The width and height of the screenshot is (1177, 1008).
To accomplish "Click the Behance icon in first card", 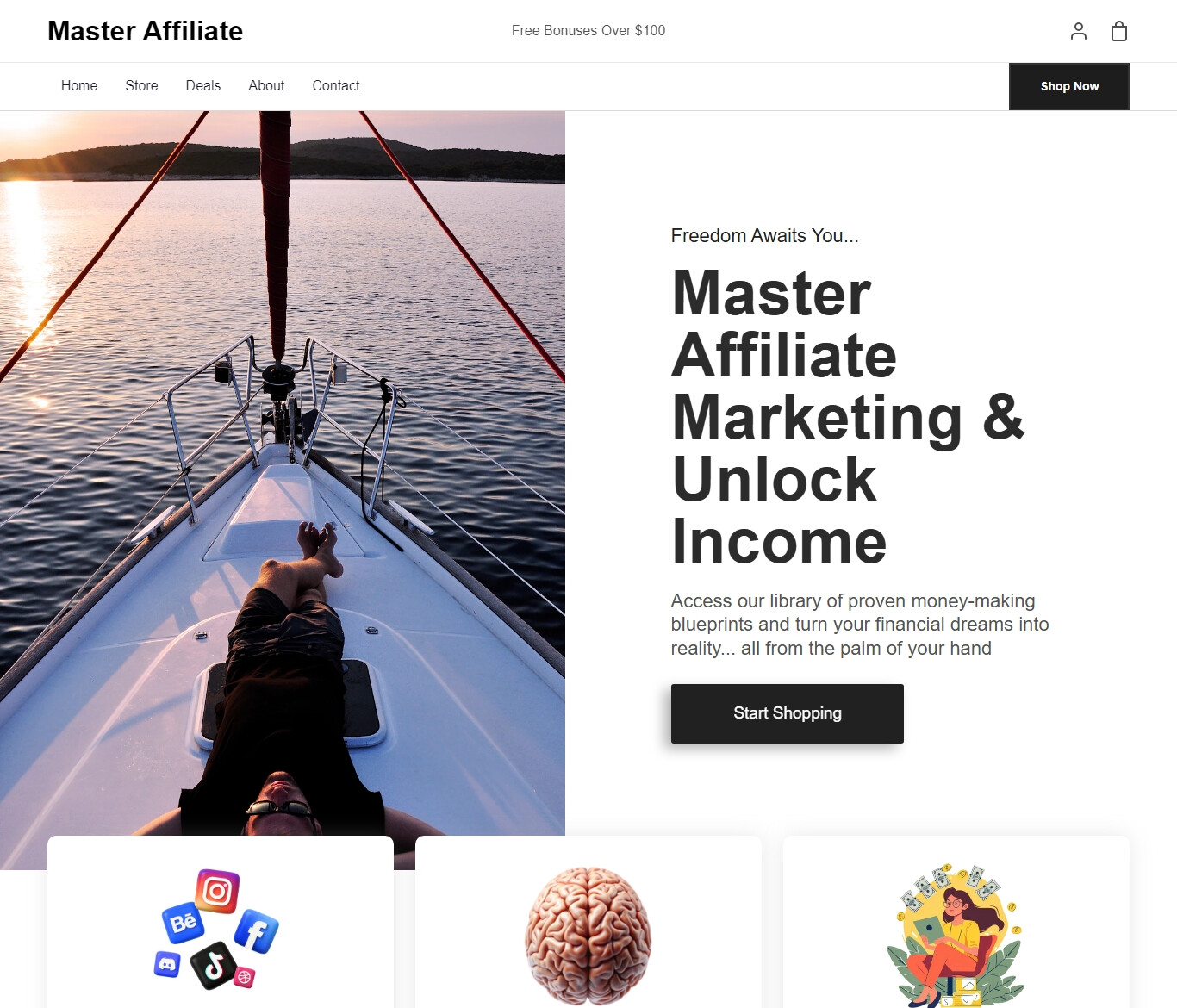I will [x=183, y=923].
